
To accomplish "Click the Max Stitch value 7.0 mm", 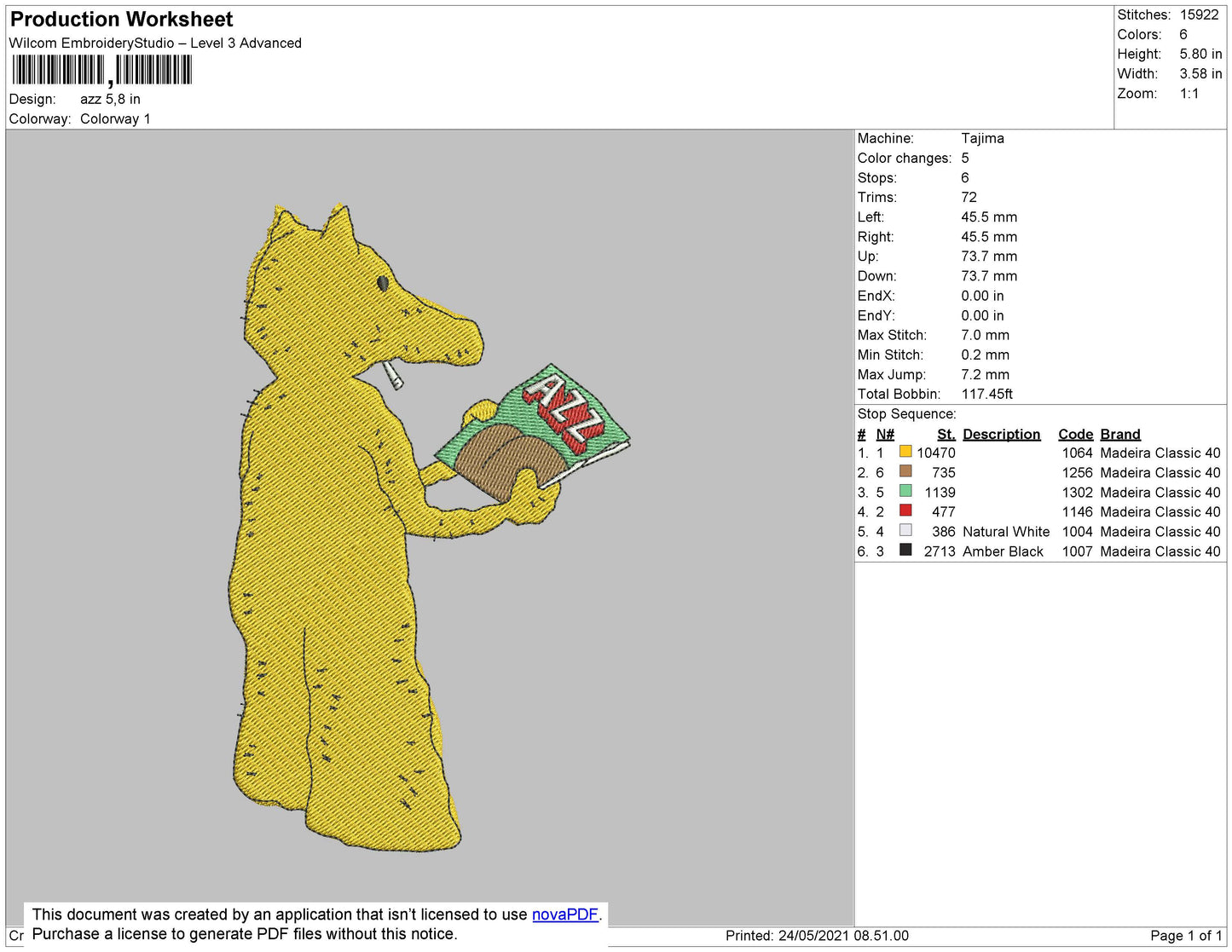I will coord(985,335).
